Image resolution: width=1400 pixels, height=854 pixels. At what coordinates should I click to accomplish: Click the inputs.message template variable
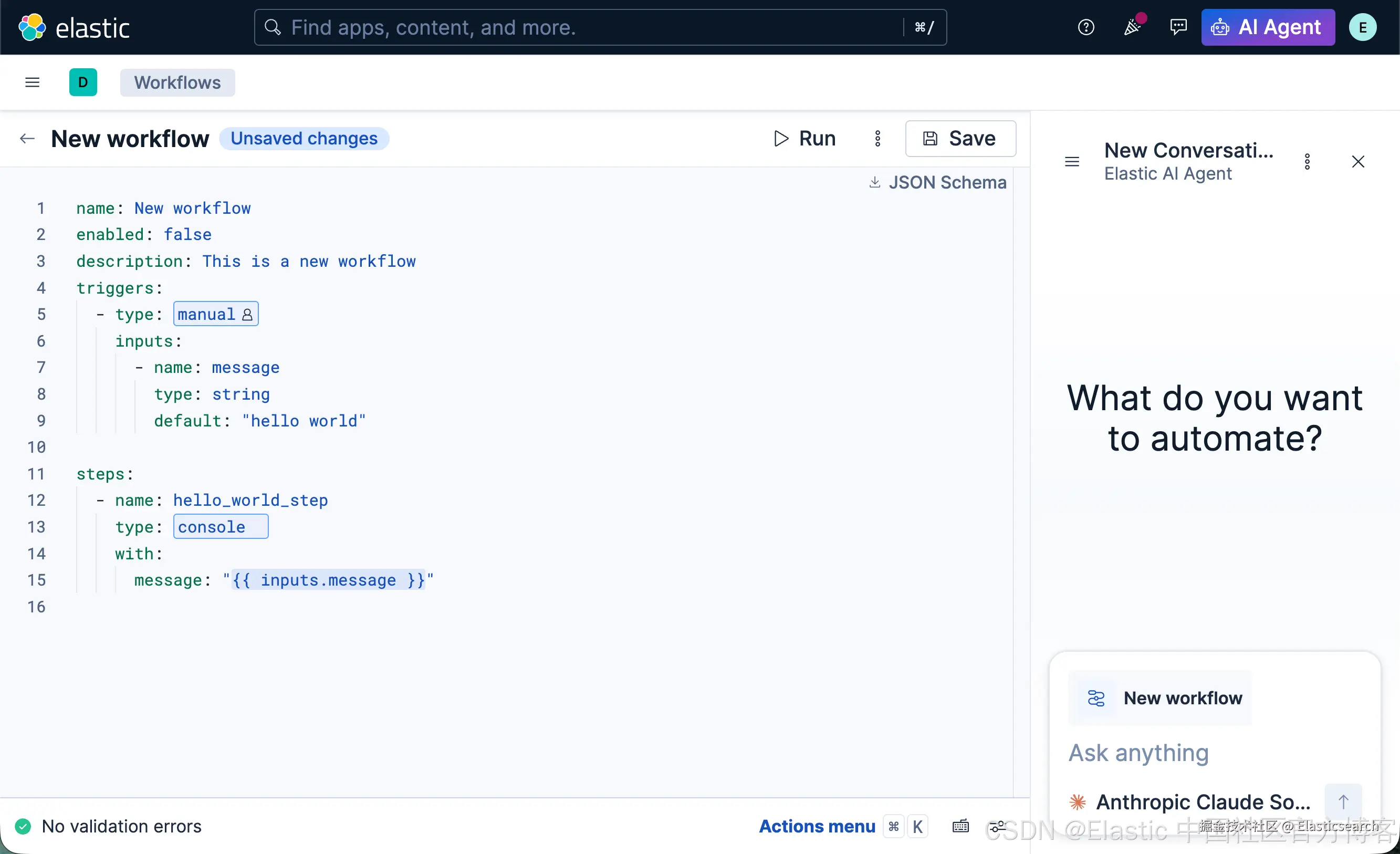tap(328, 579)
